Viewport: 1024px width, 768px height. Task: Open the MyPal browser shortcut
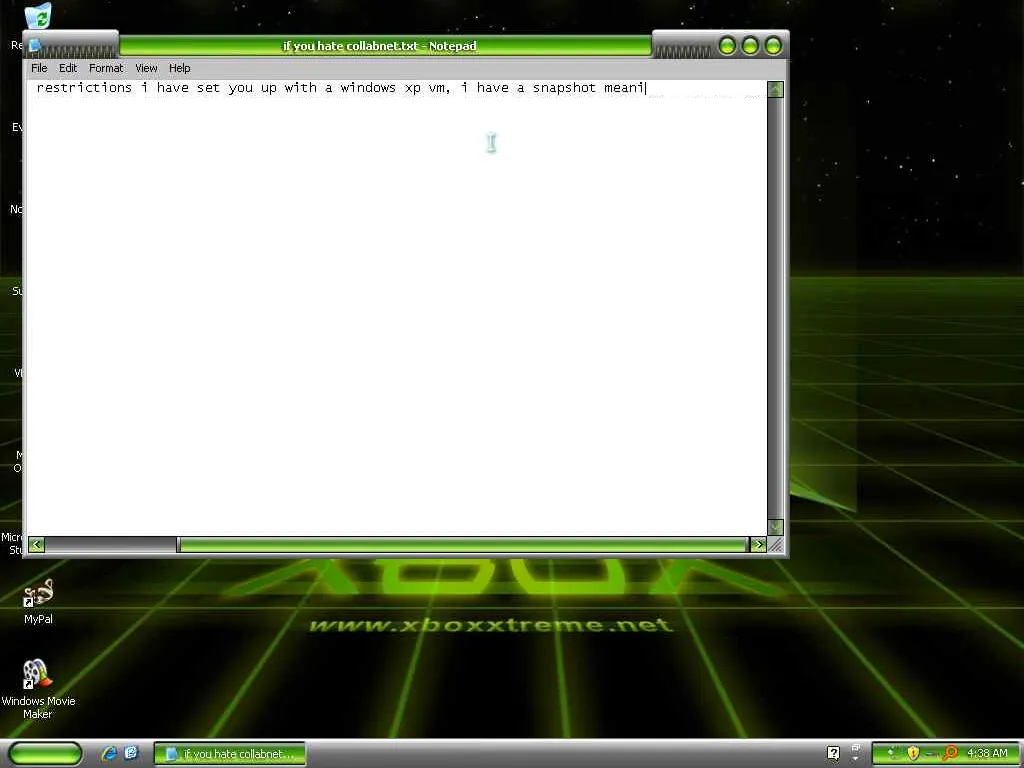pos(38,601)
